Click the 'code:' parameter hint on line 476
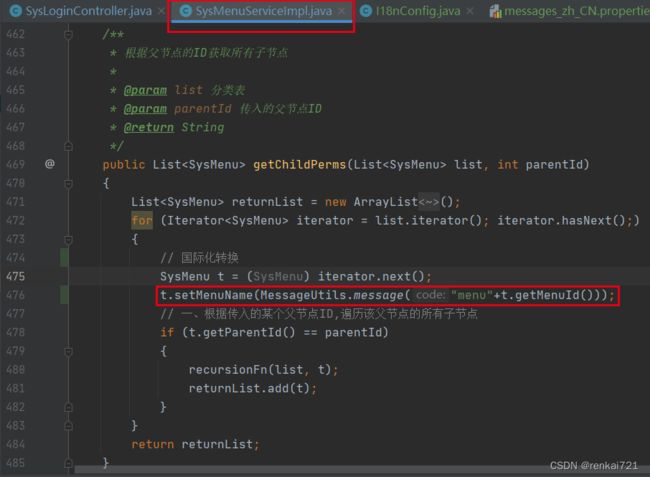Viewport: 650px width, 477px height. (x=431, y=295)
